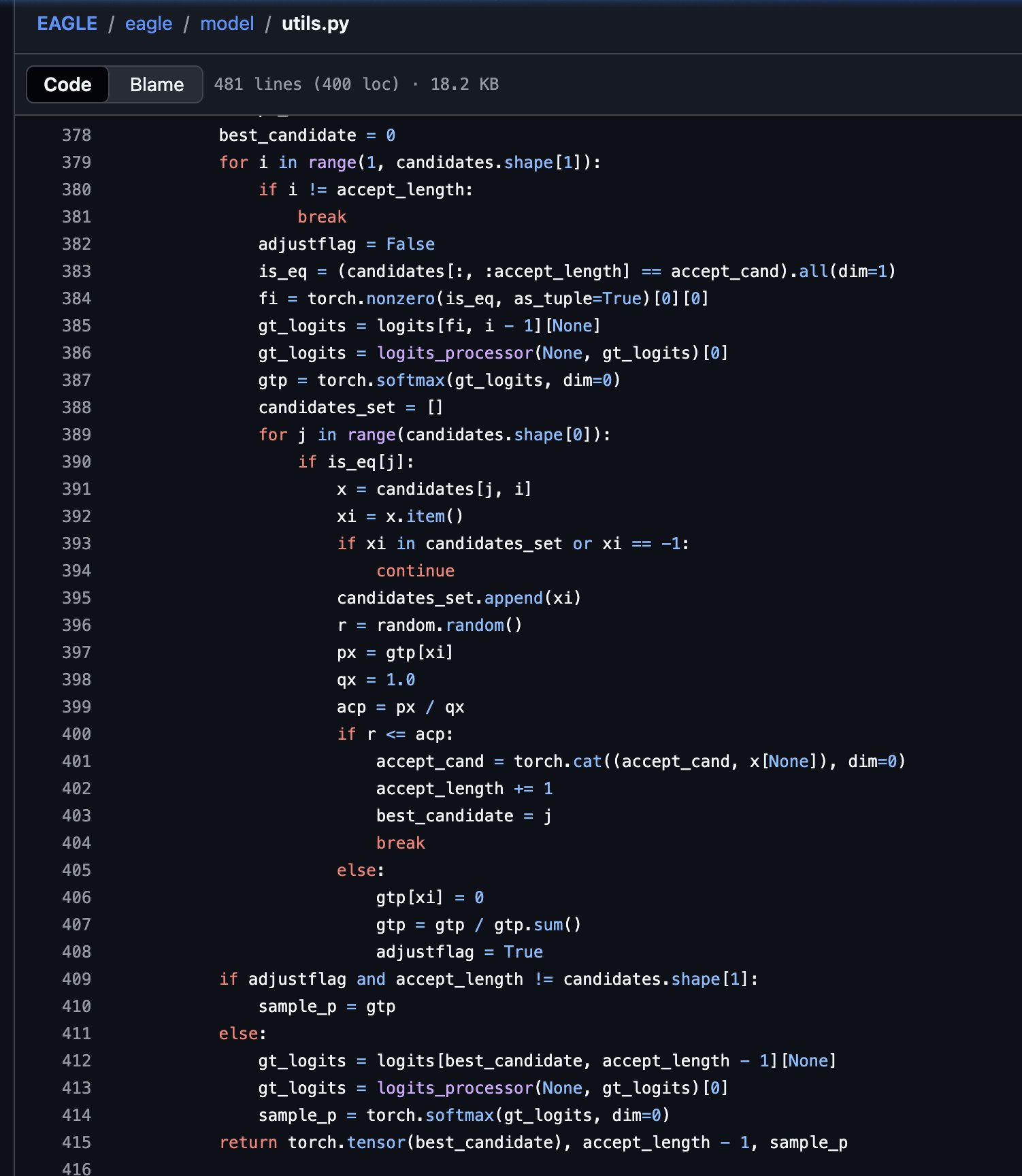Click 'torch.cat' call on line 401
Viewport: 1022px width, 1176px height.
coord(557,762)
